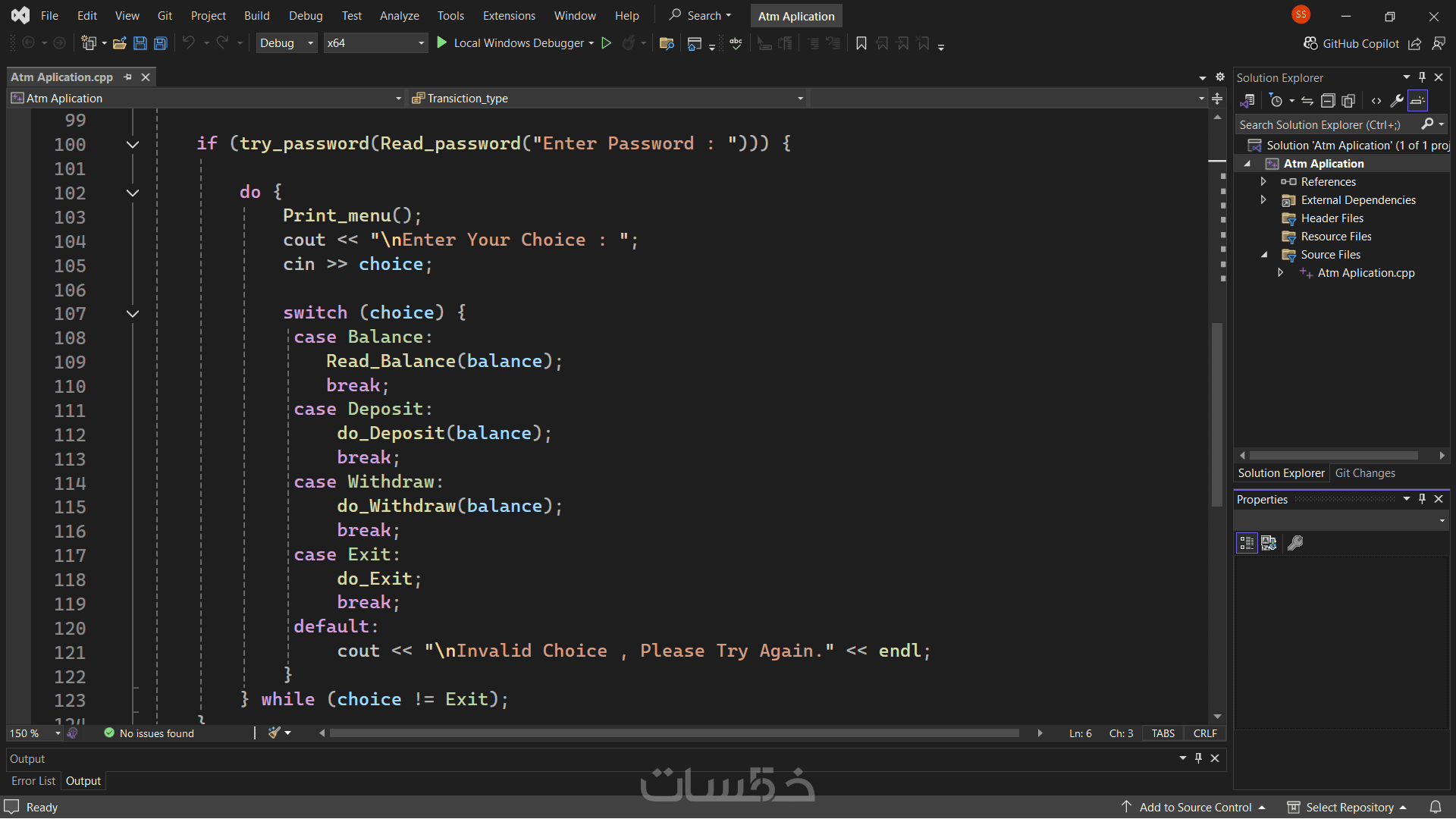
Task: Toggle bookmark icon in toolbar
Action: click(861, 43)
